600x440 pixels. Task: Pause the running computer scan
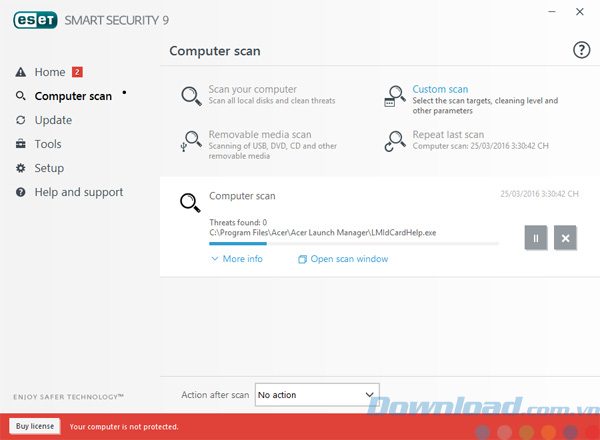(536, 238)
